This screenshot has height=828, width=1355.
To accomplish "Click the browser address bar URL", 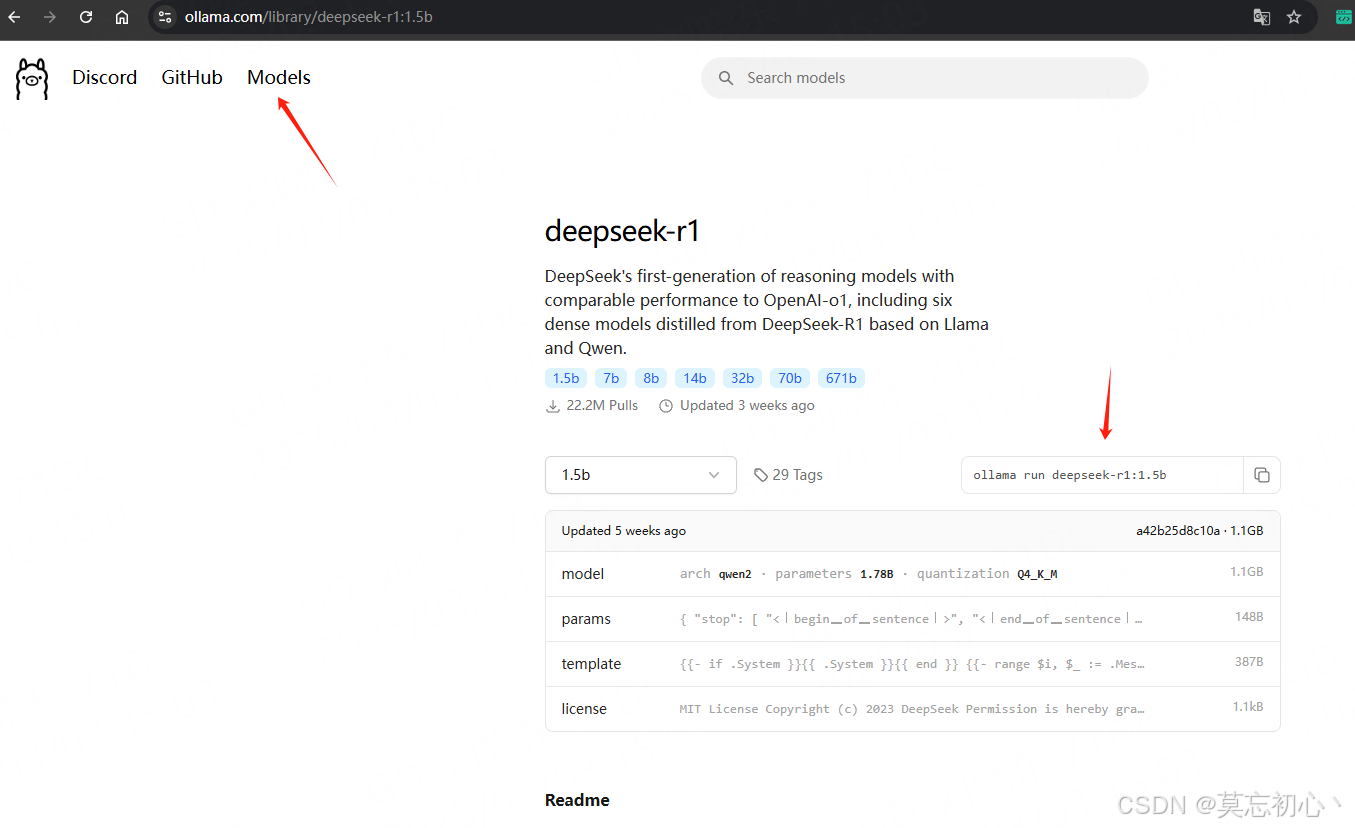I will click(308, 17).
